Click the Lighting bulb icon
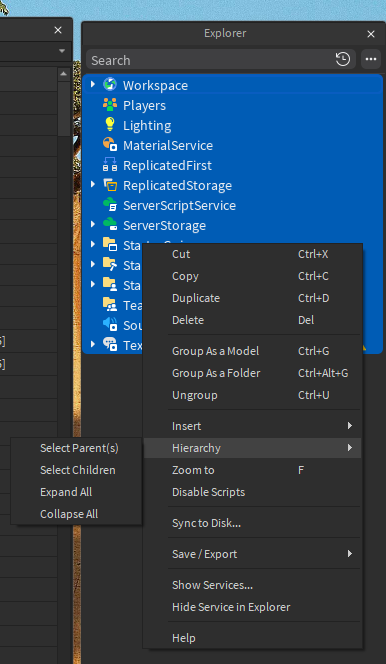The width and height of the screenshot is (386, 664). [x=110, y=124]
